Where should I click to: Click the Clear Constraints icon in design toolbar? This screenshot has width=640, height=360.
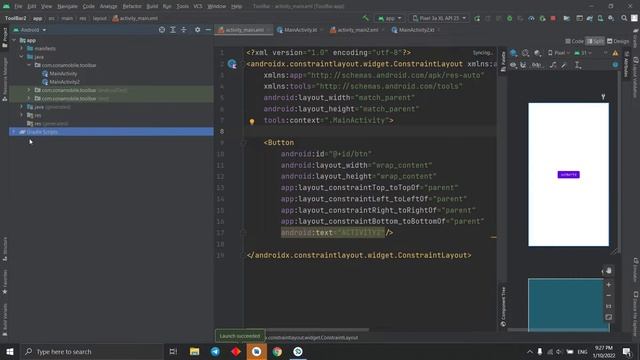[x=553, y=65]
